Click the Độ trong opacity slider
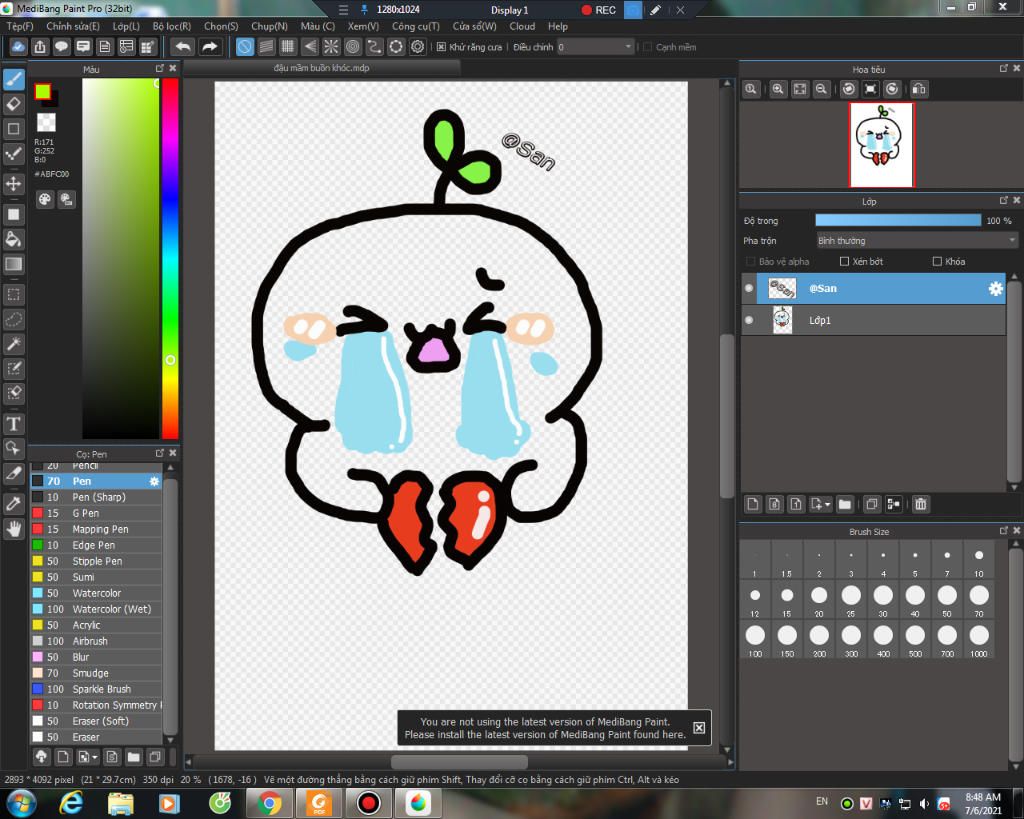This screenshot has height=819, width=1024. click(x=898, y=221)
